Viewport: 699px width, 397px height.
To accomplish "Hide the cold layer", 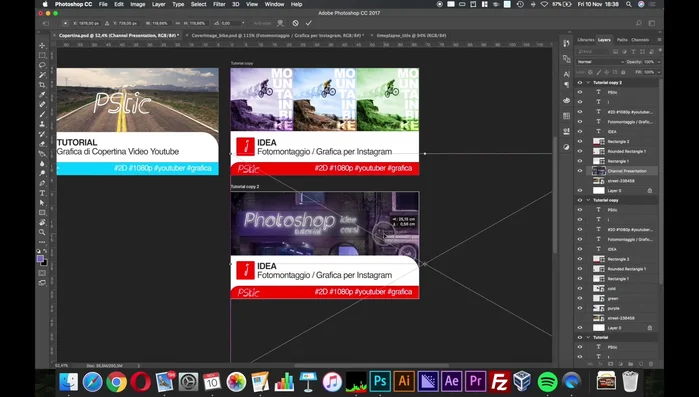I will pos(580,288).
